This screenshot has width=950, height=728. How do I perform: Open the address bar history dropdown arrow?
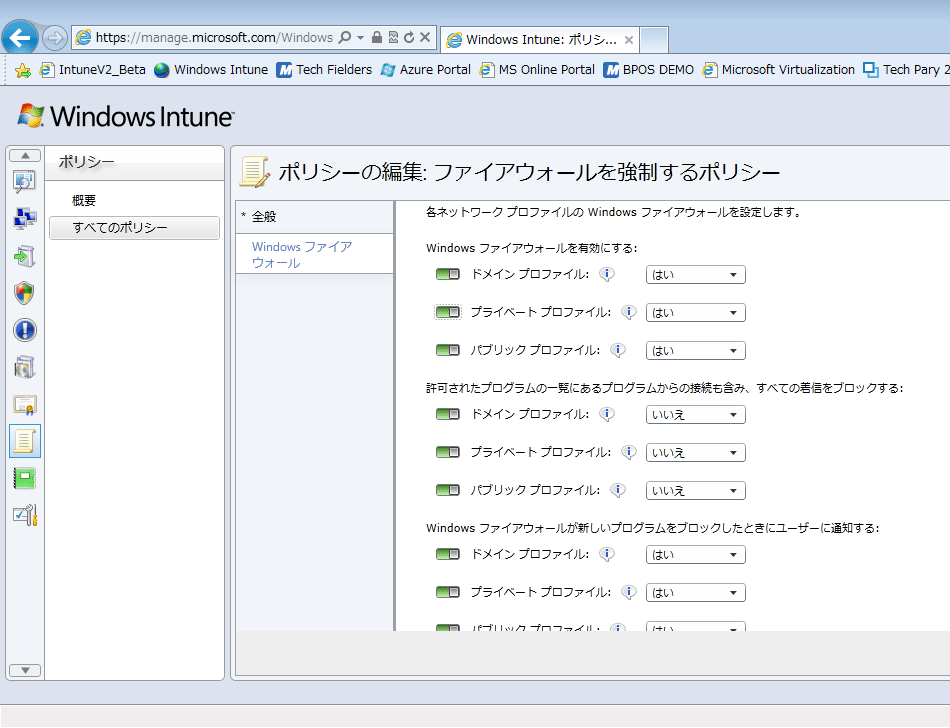coord(360,38)
